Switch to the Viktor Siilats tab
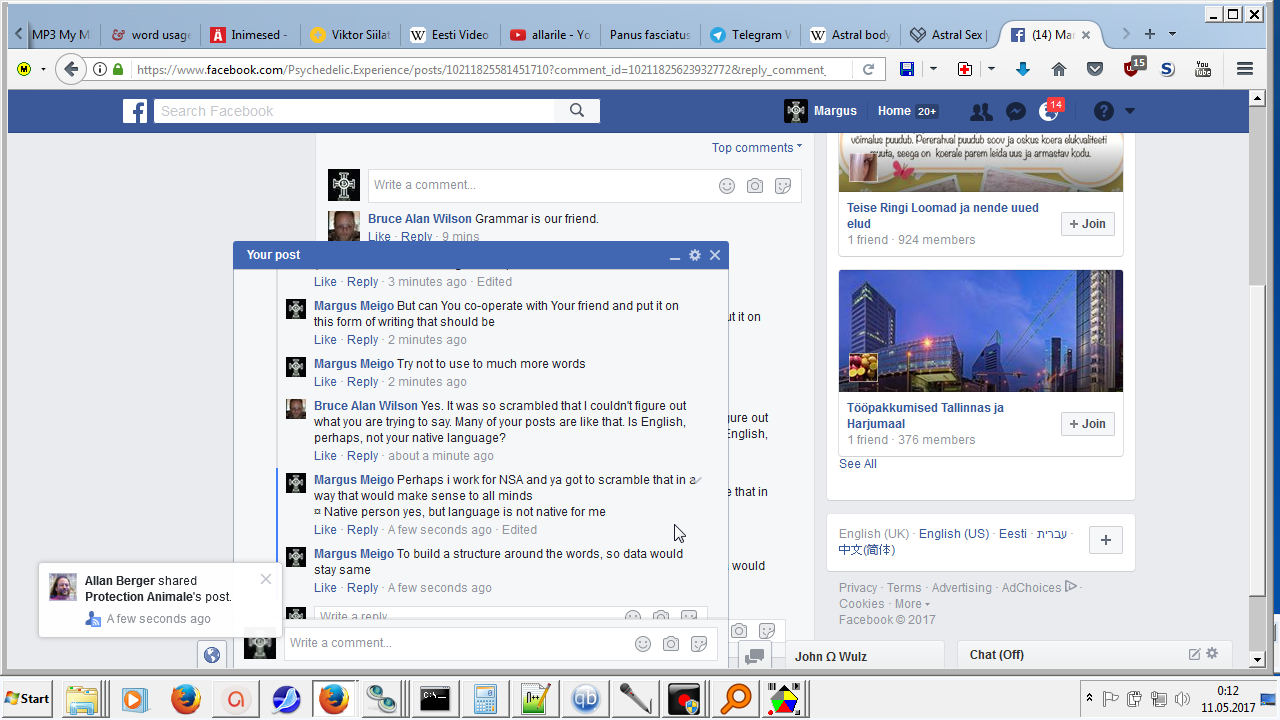This screenshot has height=720, width=1280. 349,34
